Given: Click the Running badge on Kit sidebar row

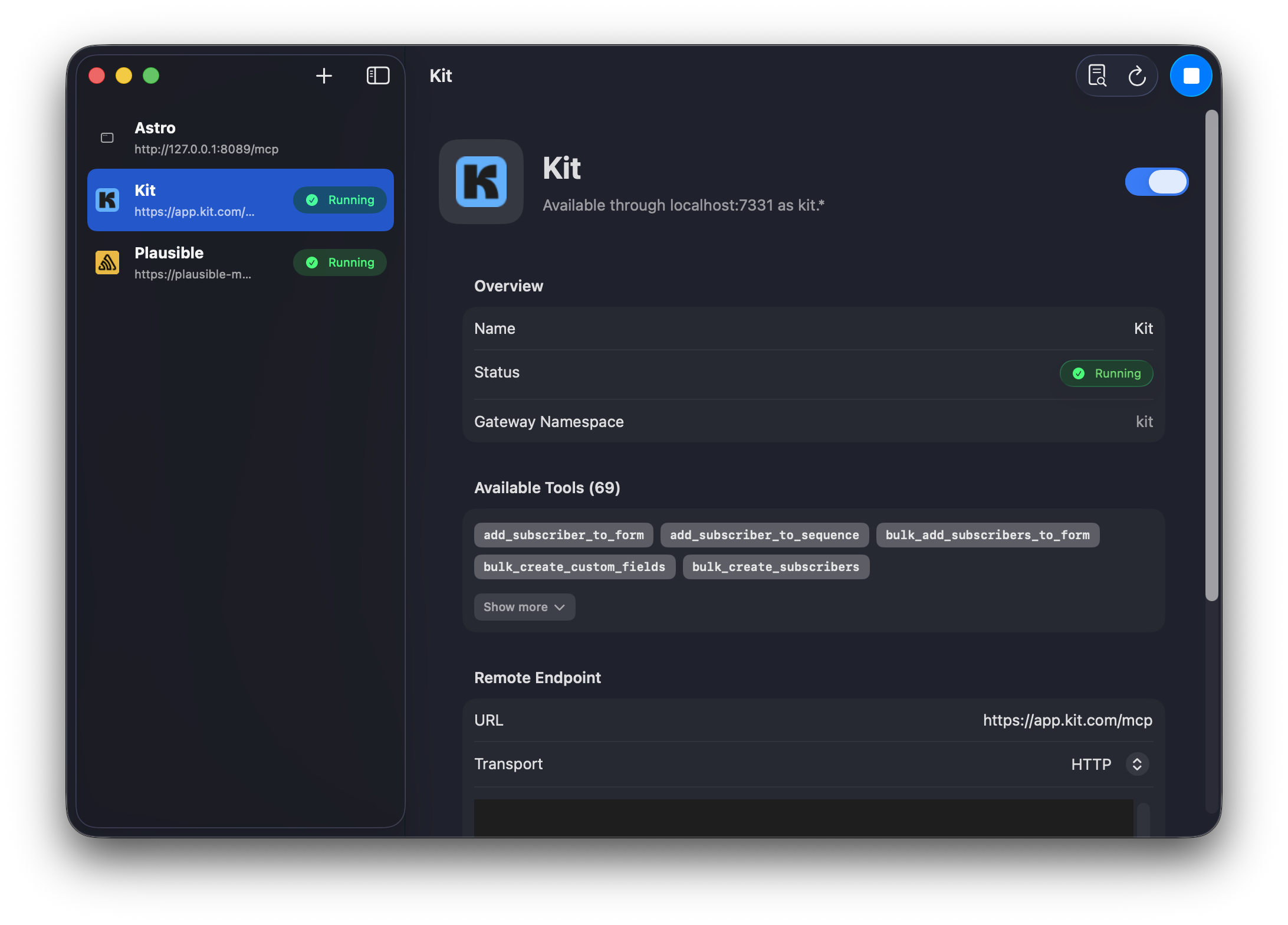Looking at the screenshot, I should pyautogui.click(x=340, y=200).
